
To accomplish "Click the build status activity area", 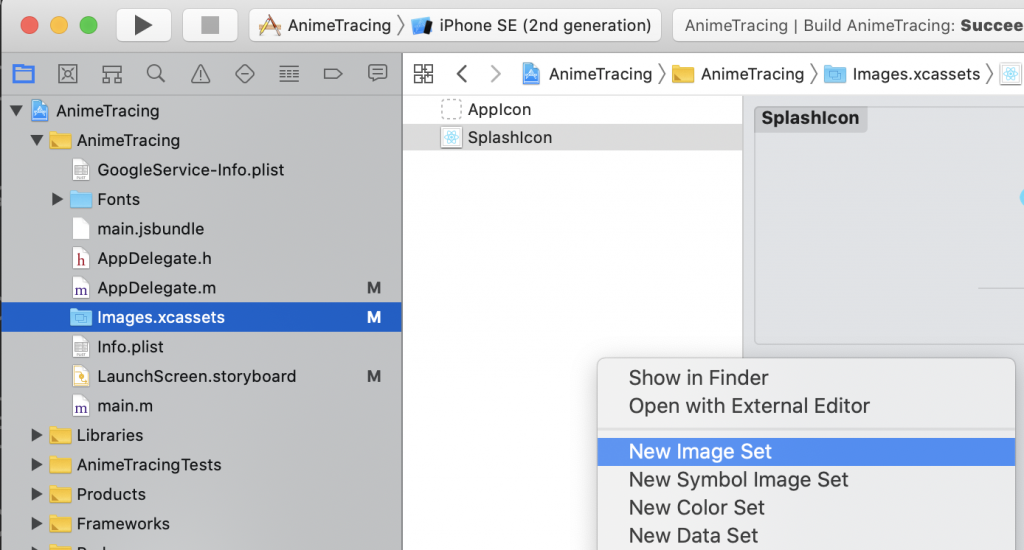I will coord(848,25).
